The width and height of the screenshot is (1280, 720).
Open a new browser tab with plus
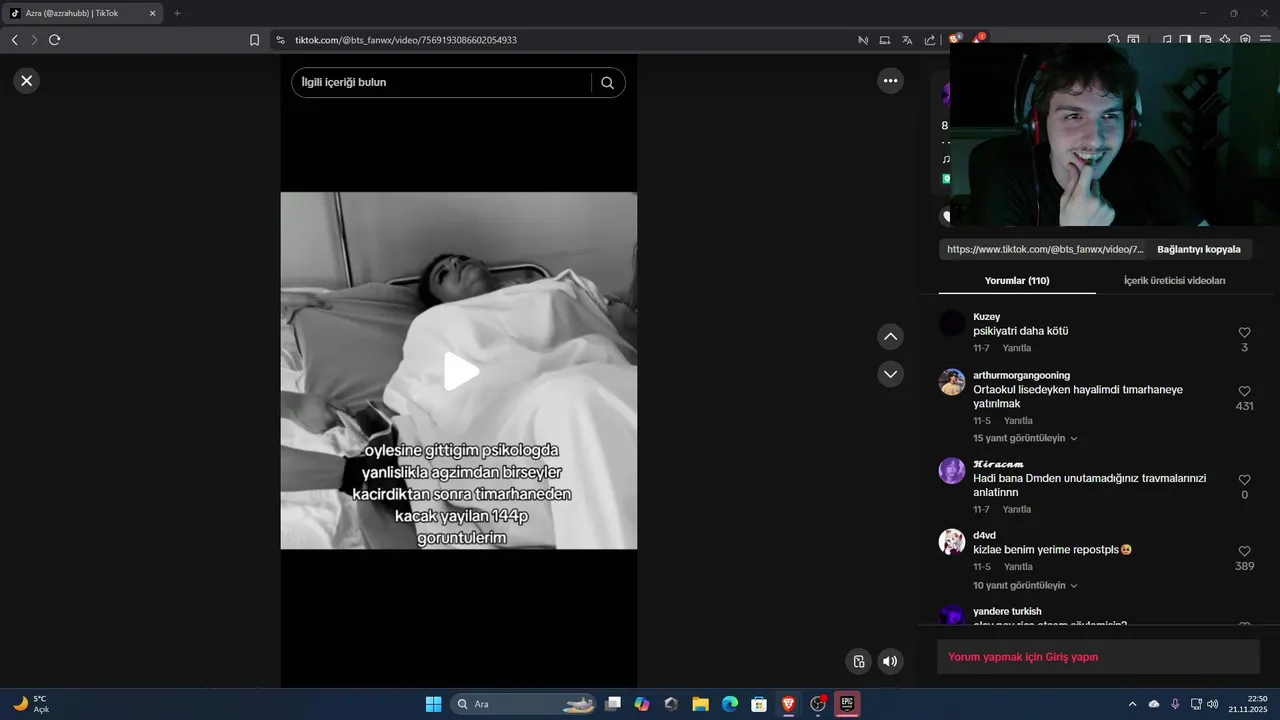[x=177, y=13]
